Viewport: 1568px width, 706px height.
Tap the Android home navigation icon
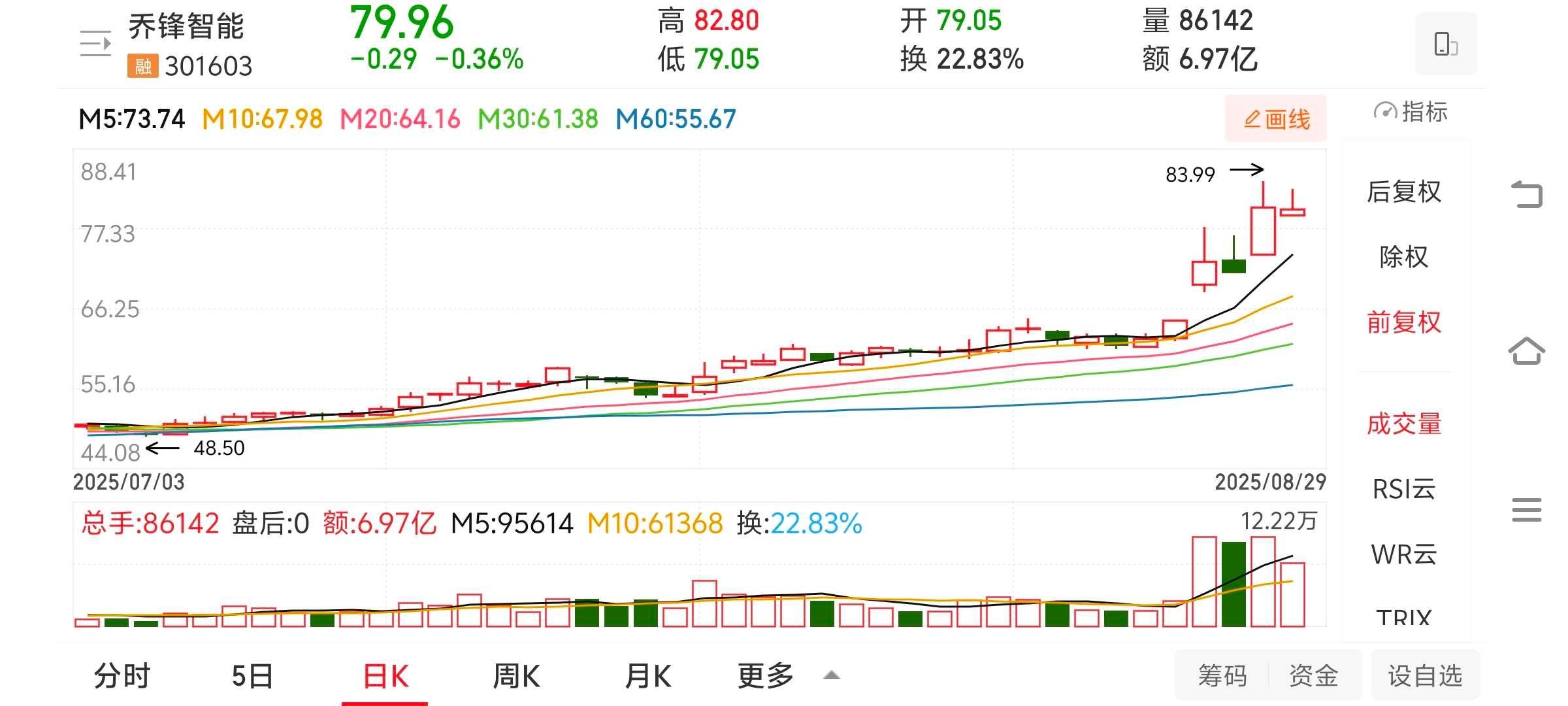[x=1527, y=351]
